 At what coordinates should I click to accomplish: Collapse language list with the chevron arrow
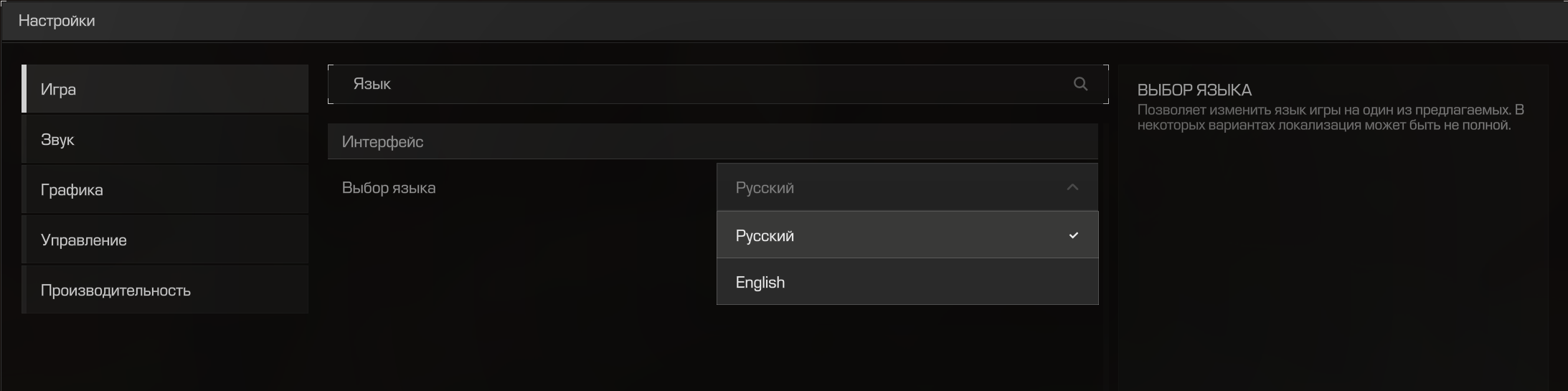1072,187
